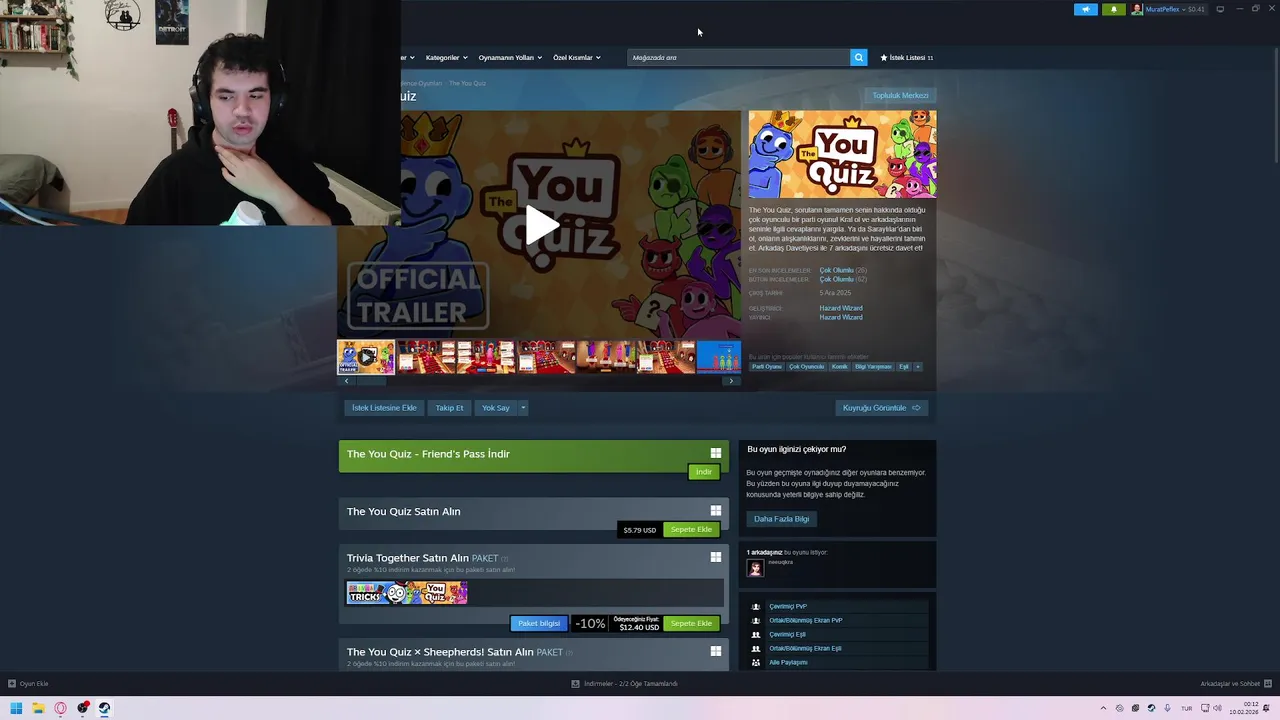The image size is (1280, 720).
Task: Open File Explorer from taskbar
Action: coord(38,709)
